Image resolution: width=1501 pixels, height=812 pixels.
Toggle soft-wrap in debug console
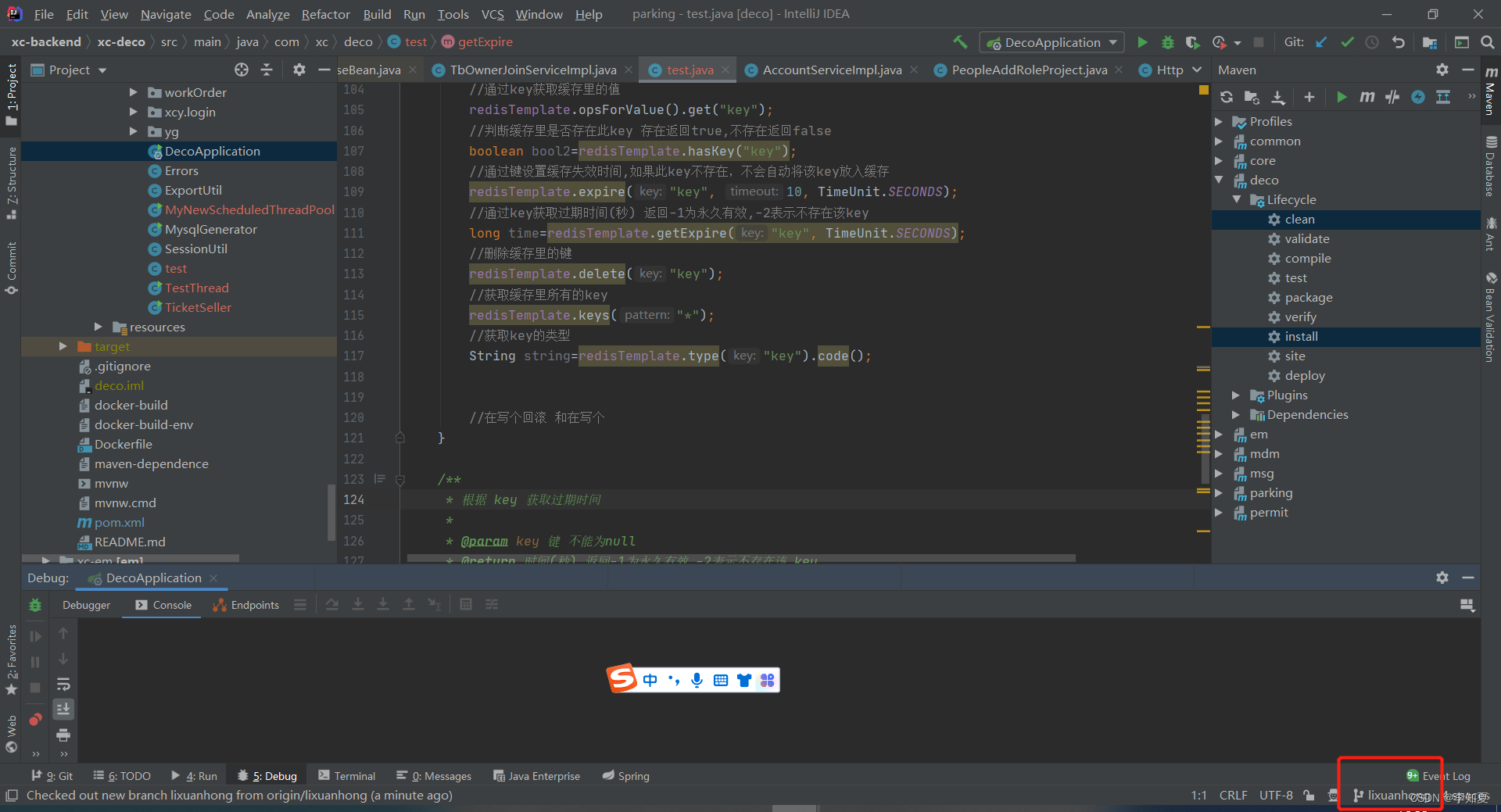pyautogui.click(x=63, y=685)
